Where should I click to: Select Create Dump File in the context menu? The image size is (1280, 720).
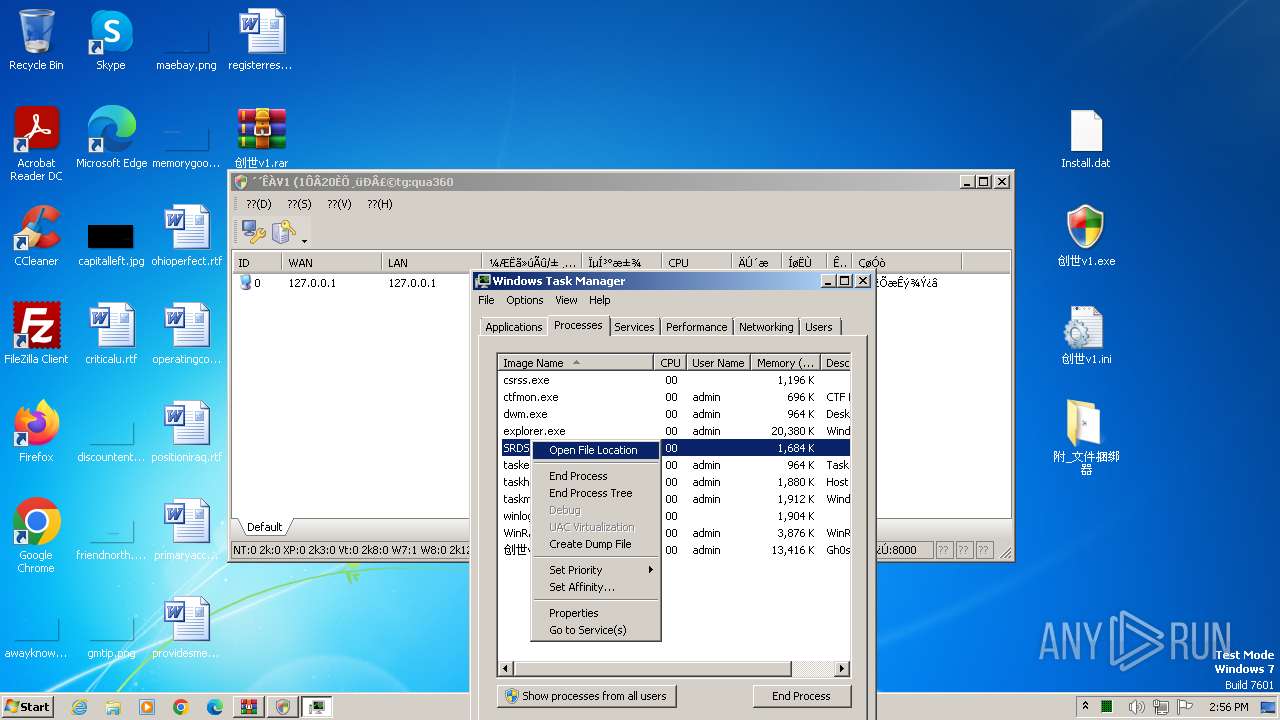point(596,544)
